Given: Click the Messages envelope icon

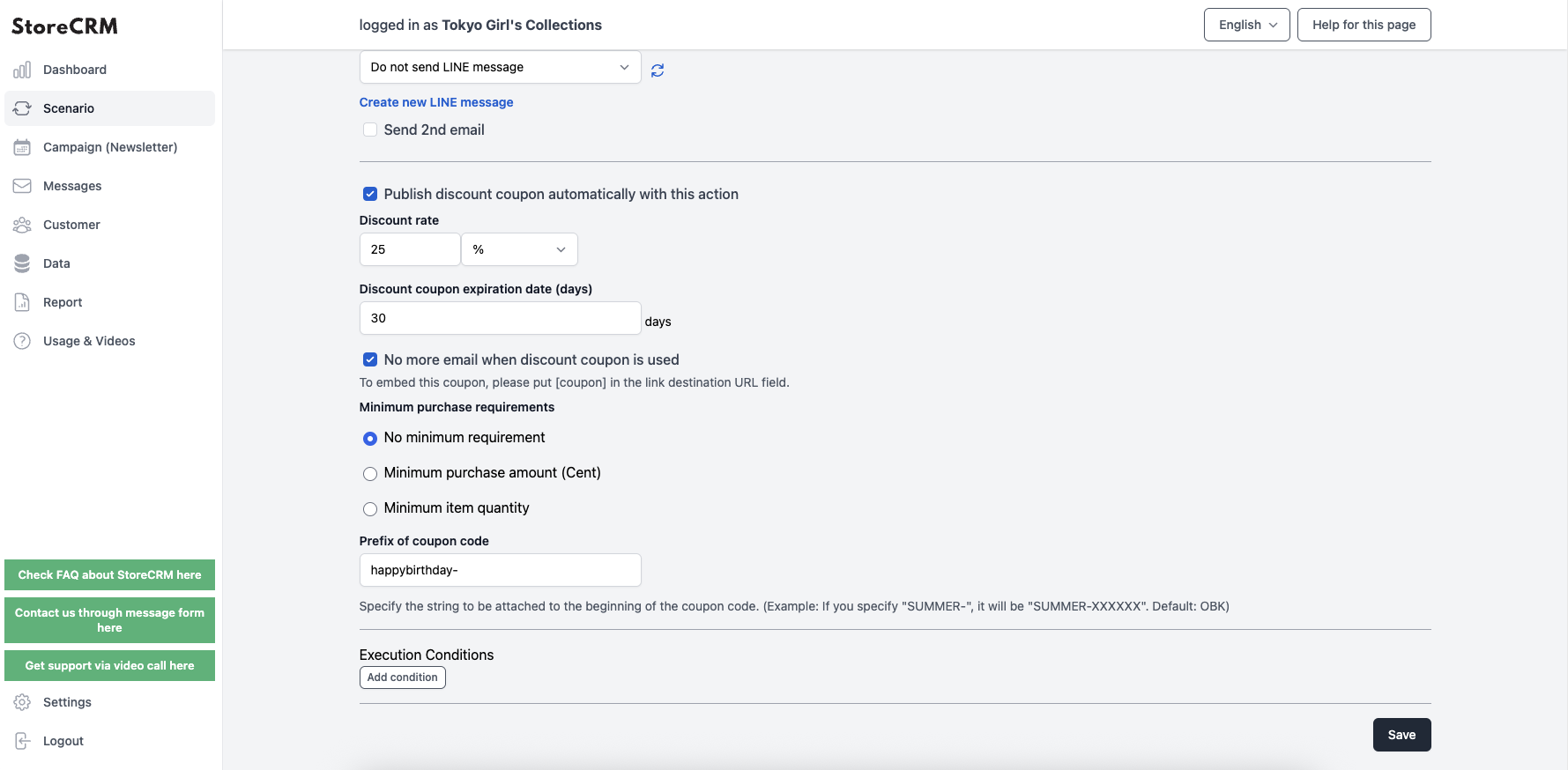Looking at the screenshot, I should [22, 186].
